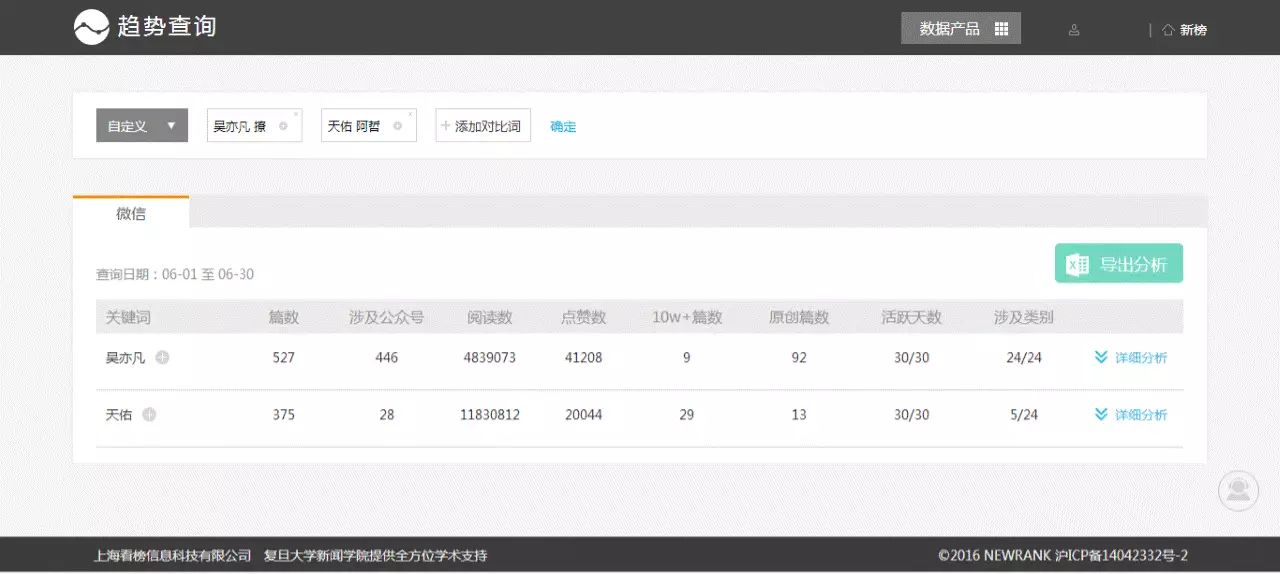Click the 24/24 categories cell
This screenshot has width=1280, height=574.
[x=1024, y=357]
